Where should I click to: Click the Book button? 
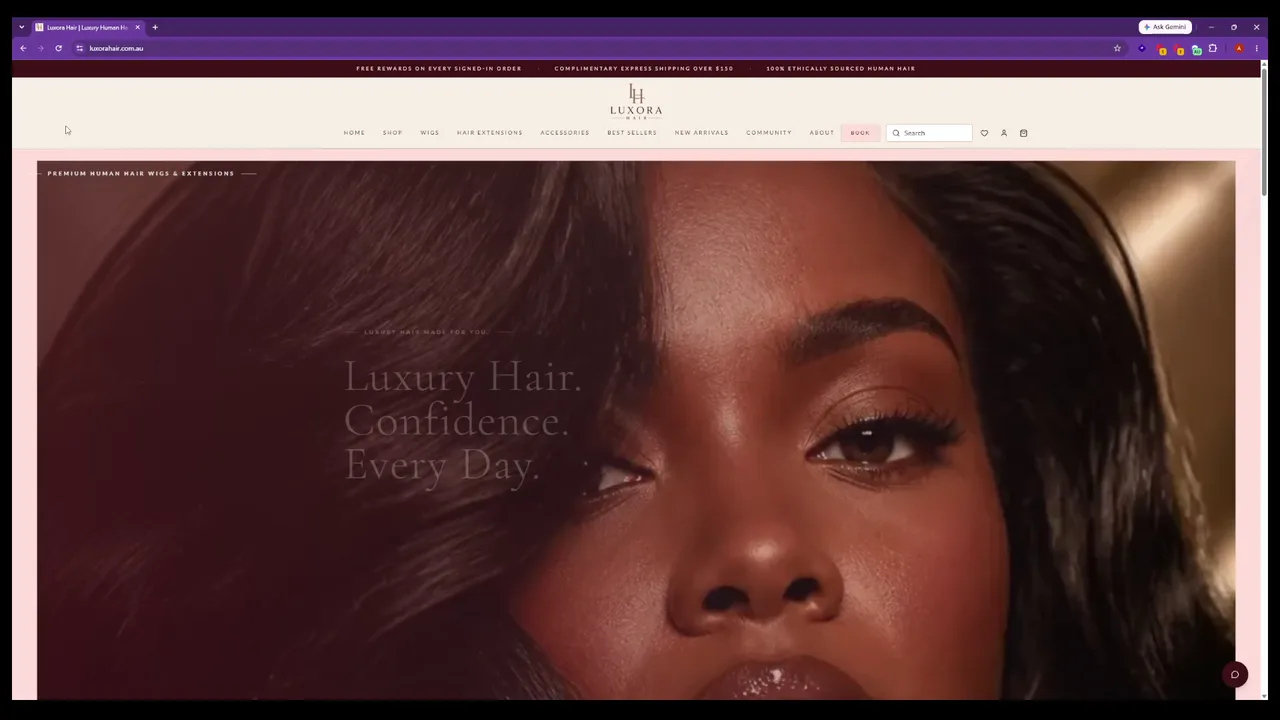click(x=860, y=133)
